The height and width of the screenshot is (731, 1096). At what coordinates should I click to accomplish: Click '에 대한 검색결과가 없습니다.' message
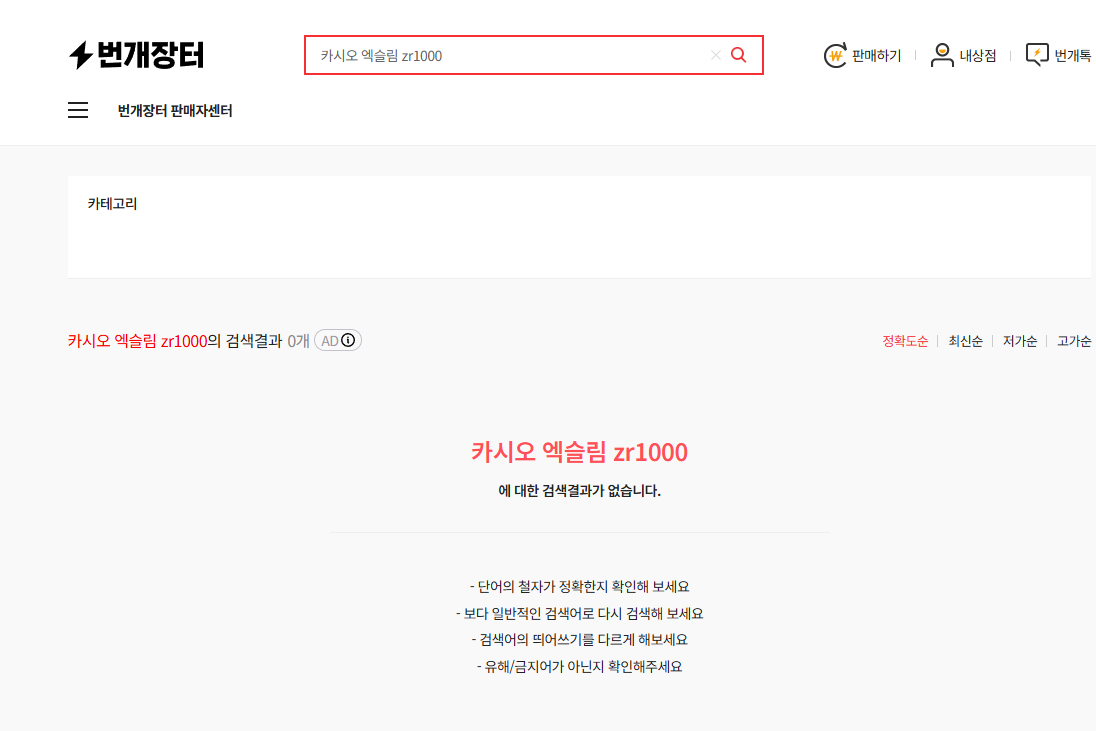[579, 491]
